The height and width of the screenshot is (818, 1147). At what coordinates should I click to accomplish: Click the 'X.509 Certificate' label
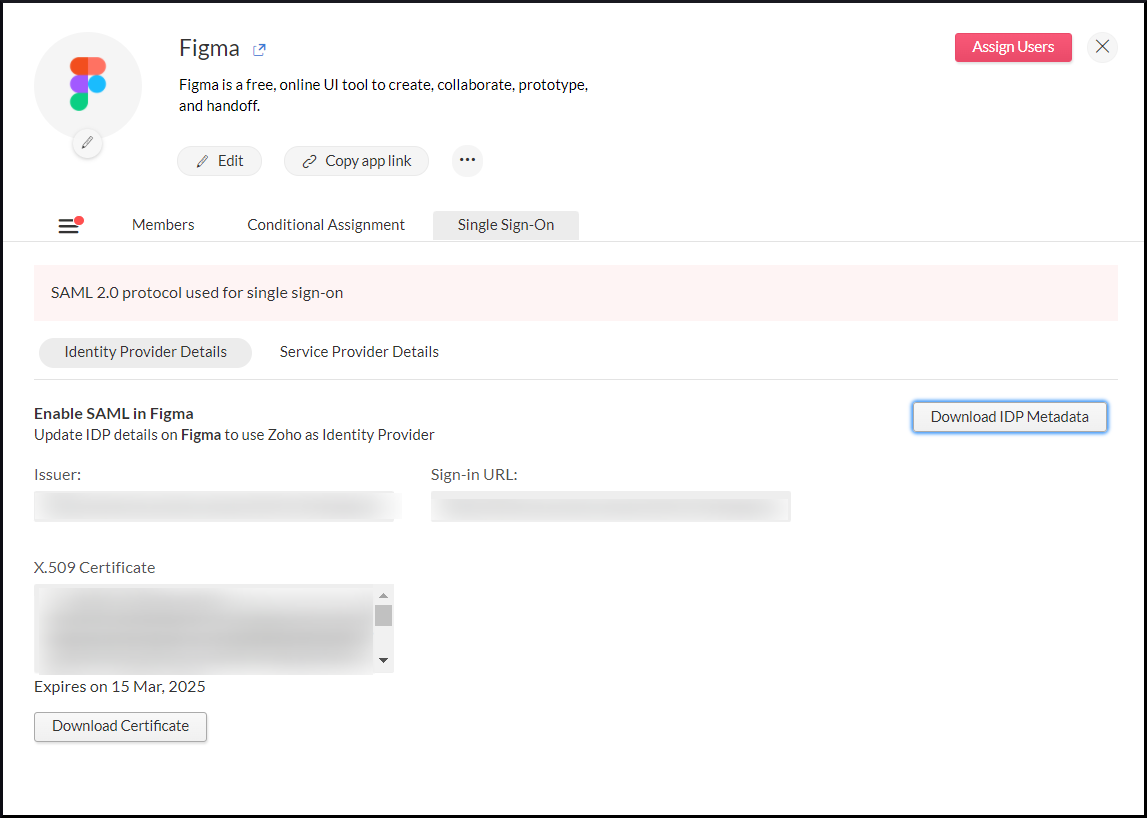click(x=94, y=567)
